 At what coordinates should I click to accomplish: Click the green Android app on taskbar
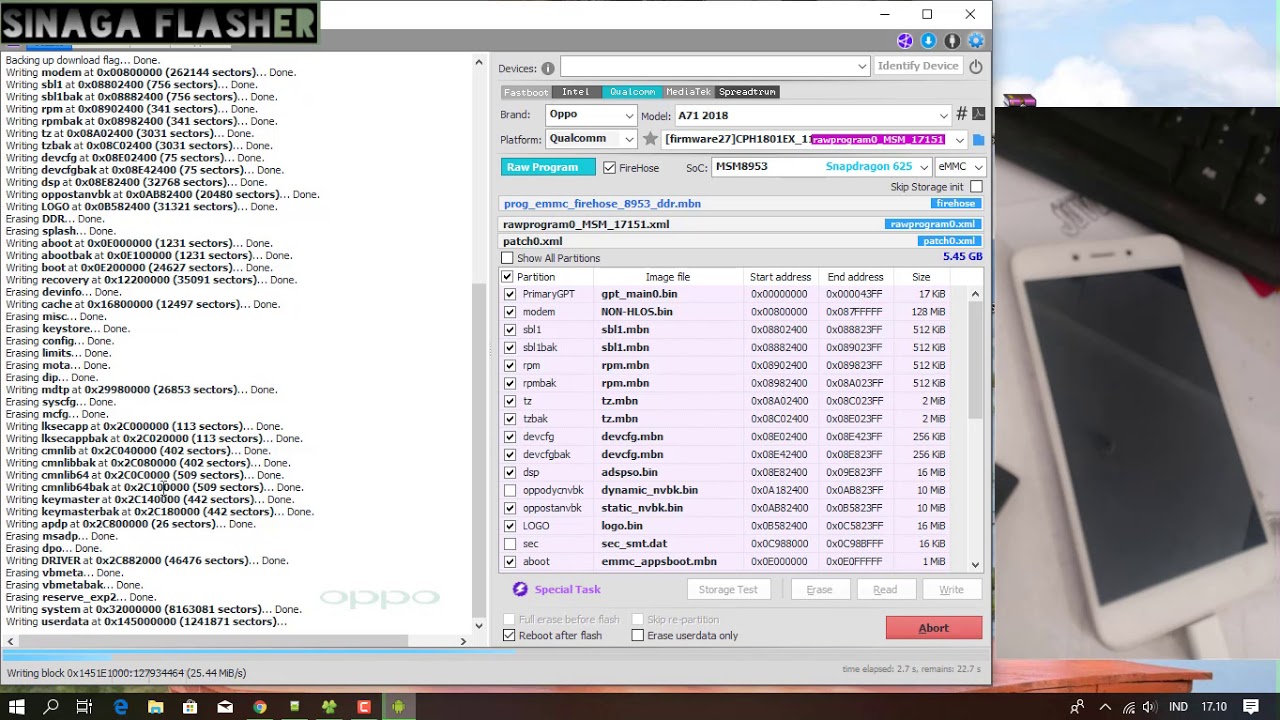point(398,707)
